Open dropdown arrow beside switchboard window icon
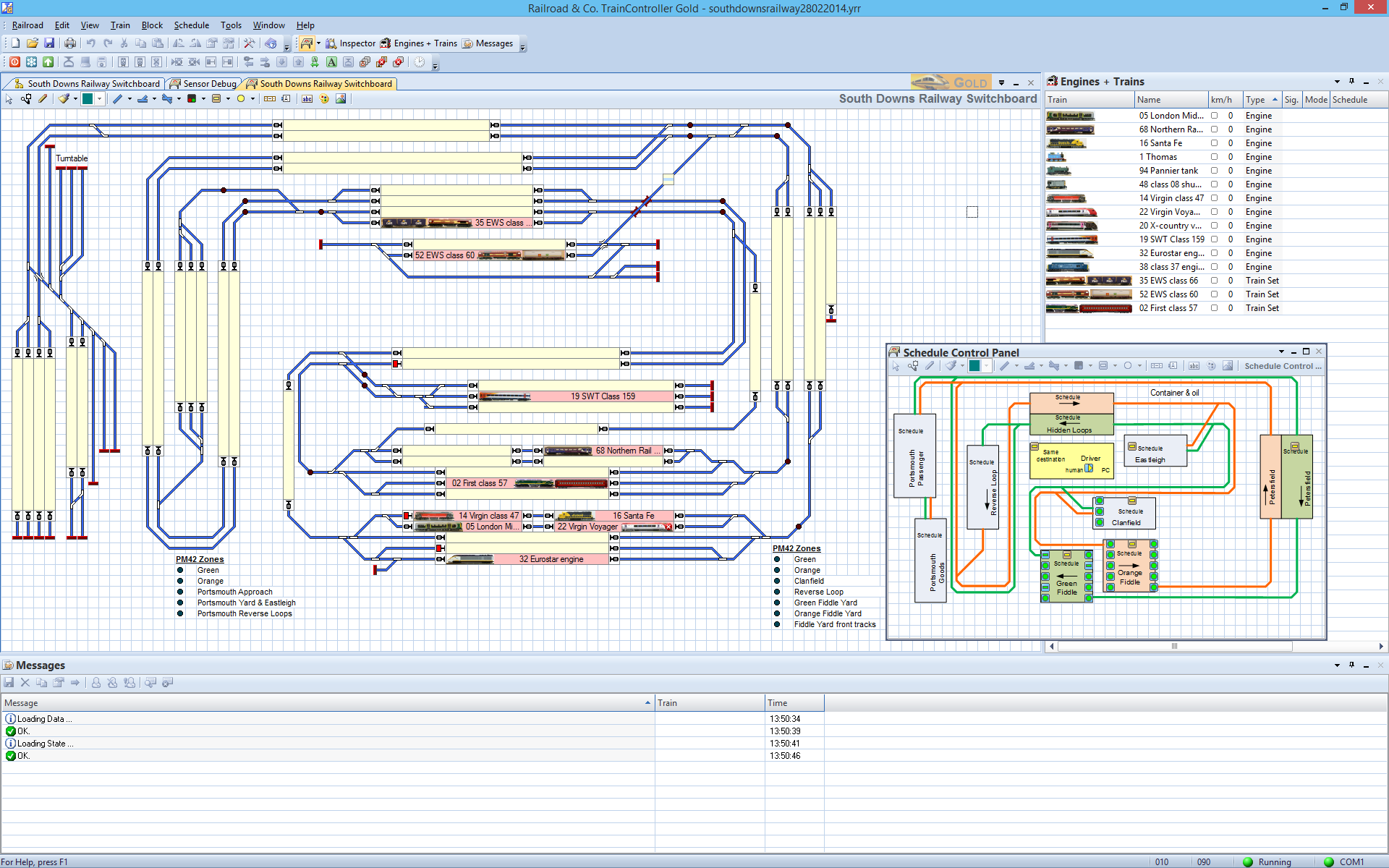This screenshot has width=1389, height=868. 318,43
